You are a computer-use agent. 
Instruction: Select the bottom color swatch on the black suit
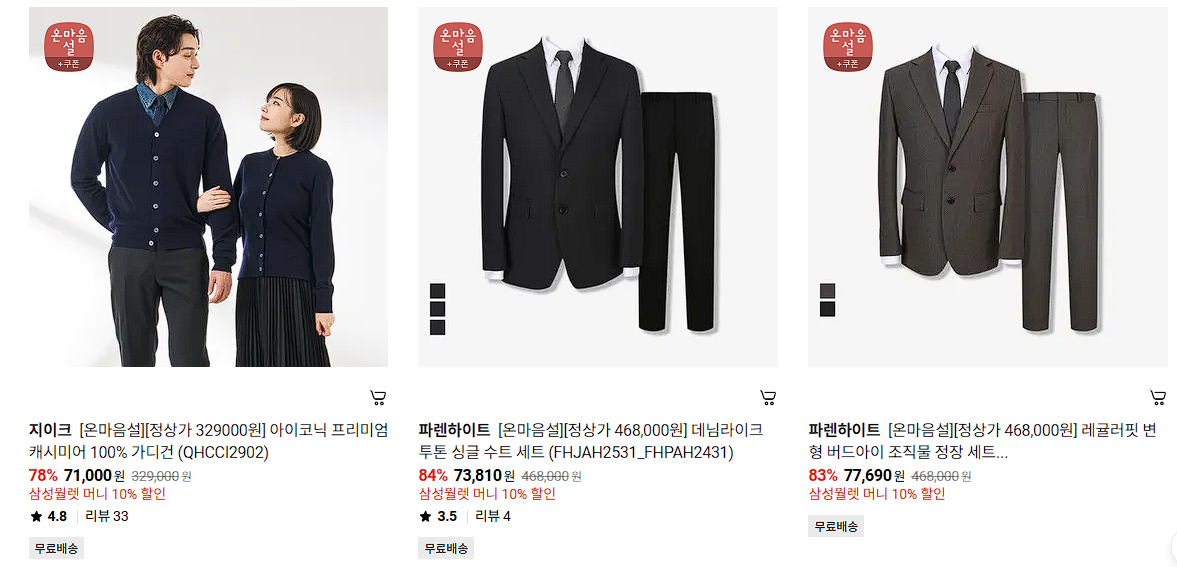tap(438, 327)
